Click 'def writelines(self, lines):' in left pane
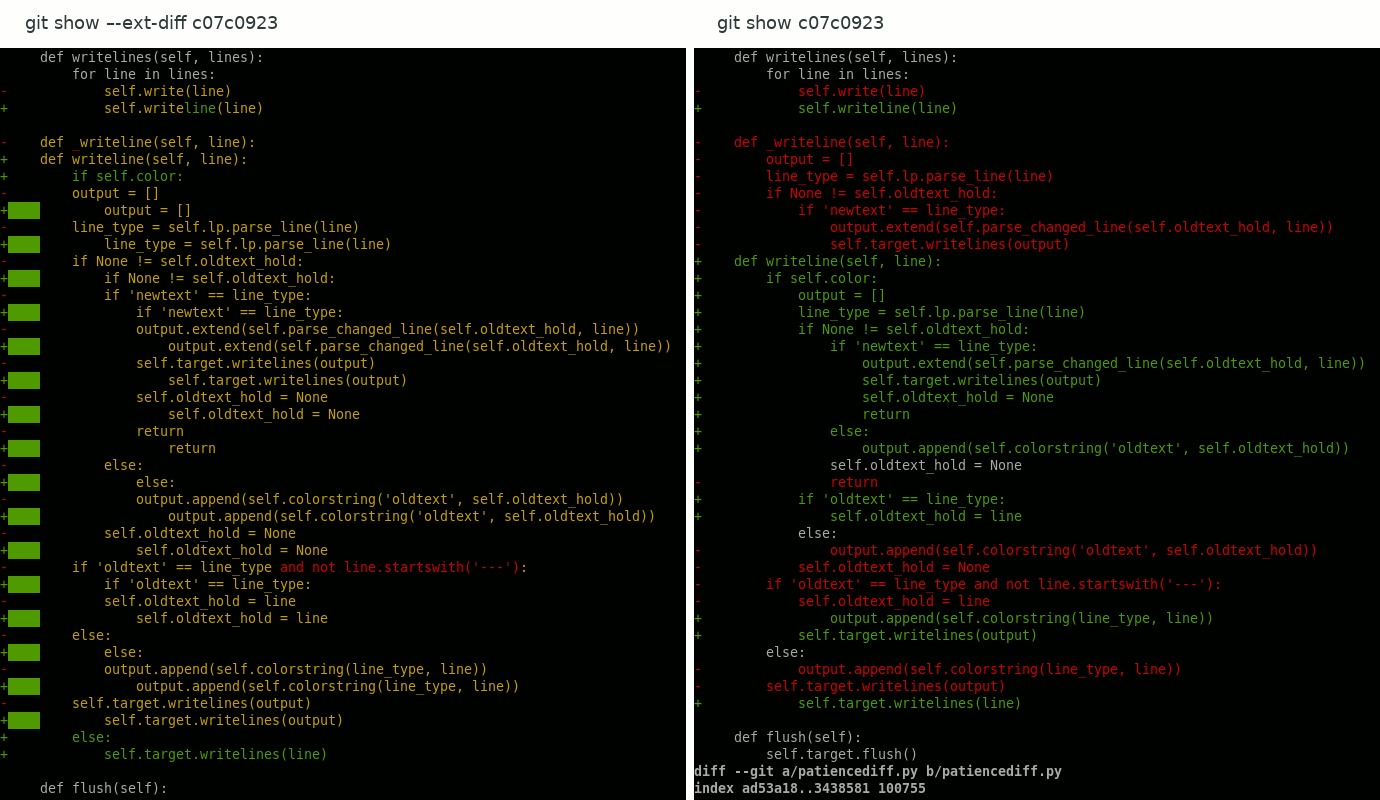Viewport: 1380px width, 800px height. click(151, 57)
